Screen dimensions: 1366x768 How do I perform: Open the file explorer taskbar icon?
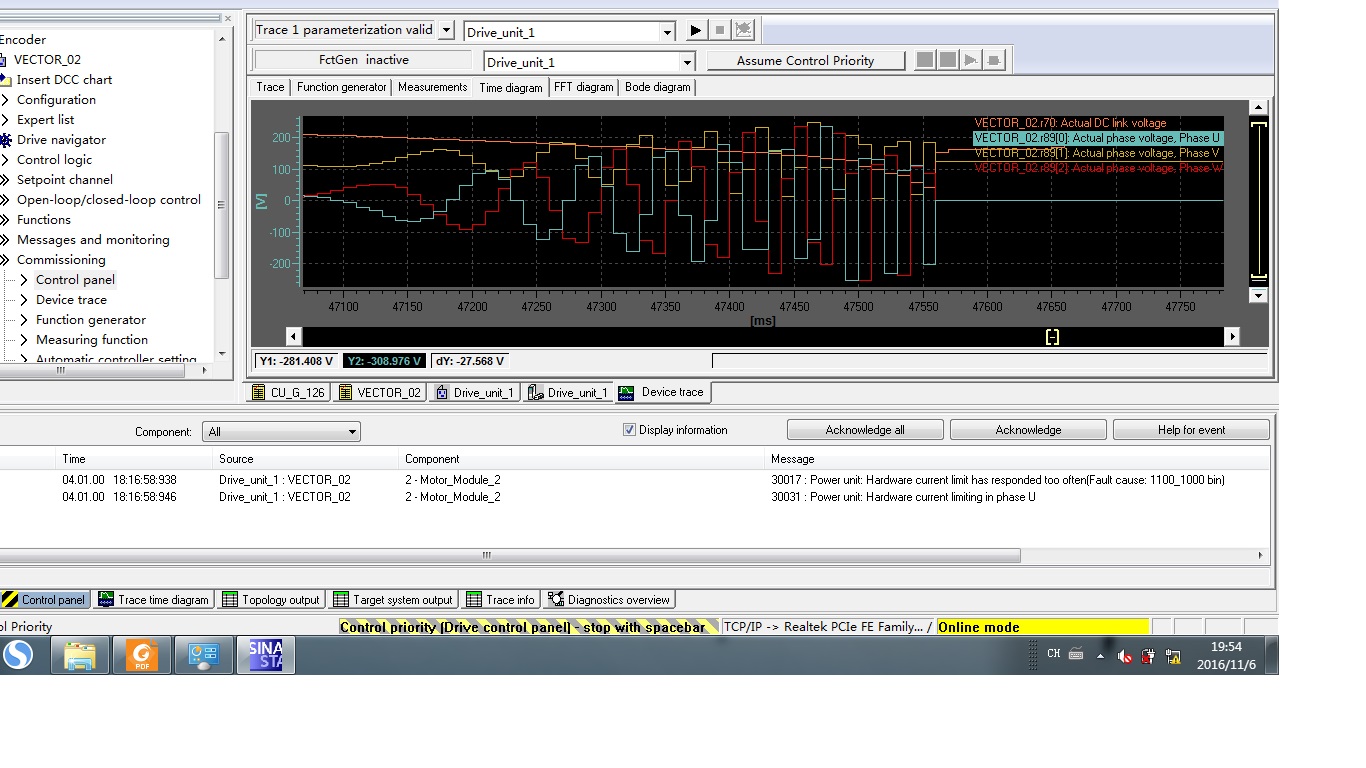coord(80,655)
